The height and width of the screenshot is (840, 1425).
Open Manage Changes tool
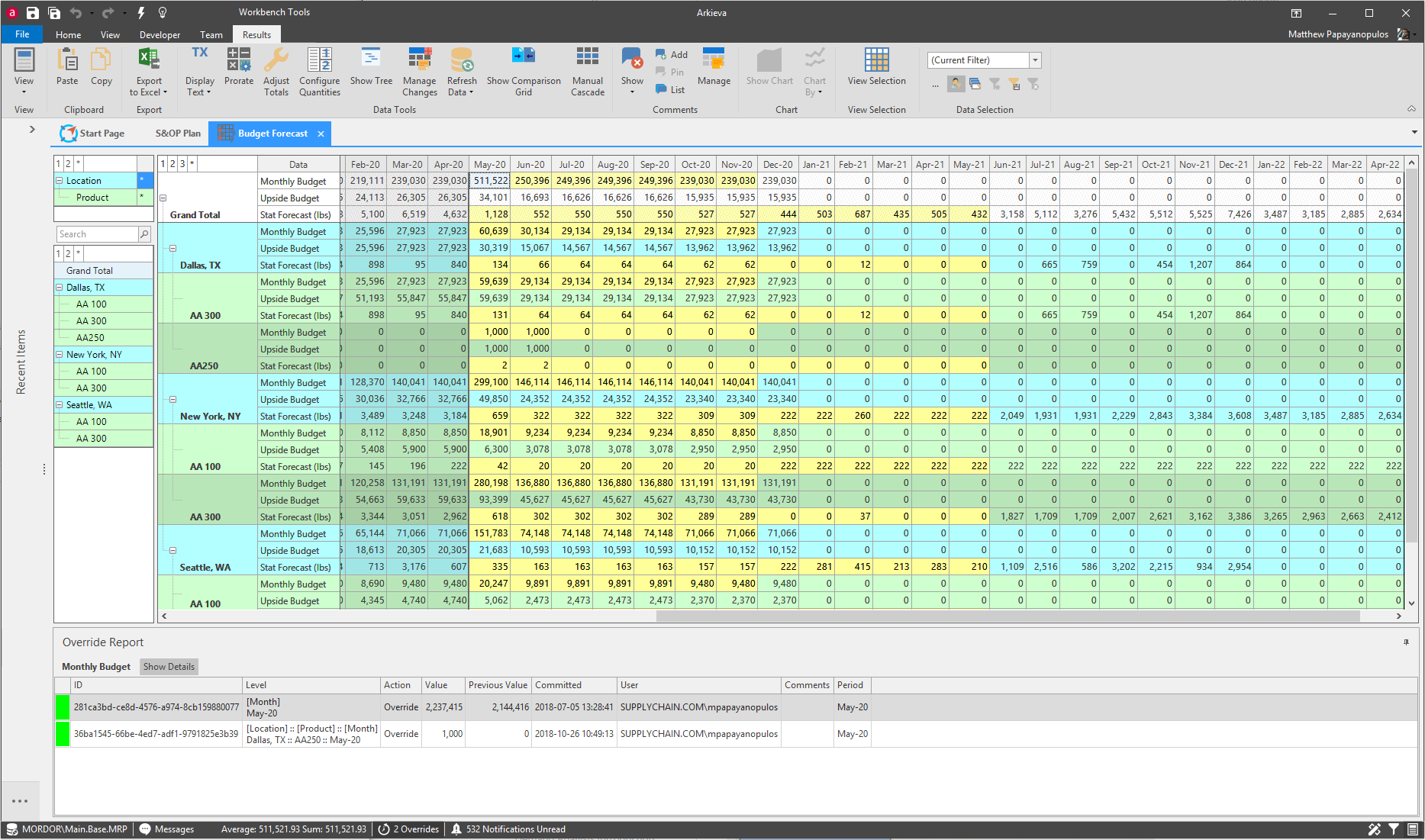click(420, 71)
